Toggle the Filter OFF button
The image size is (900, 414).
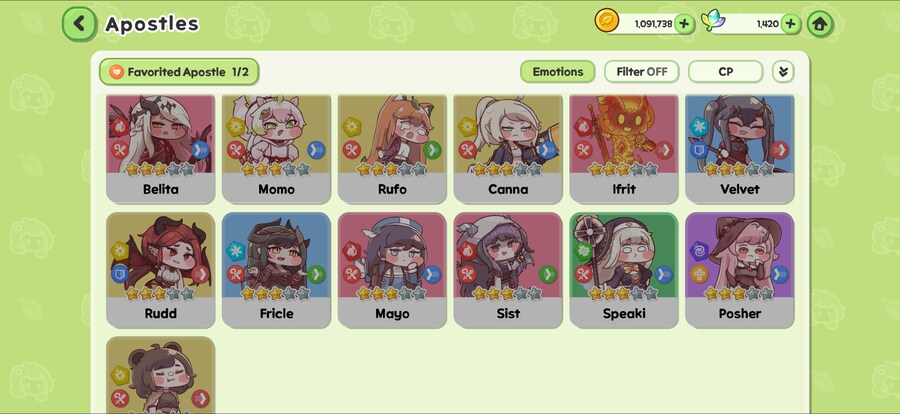click(642, 72)
